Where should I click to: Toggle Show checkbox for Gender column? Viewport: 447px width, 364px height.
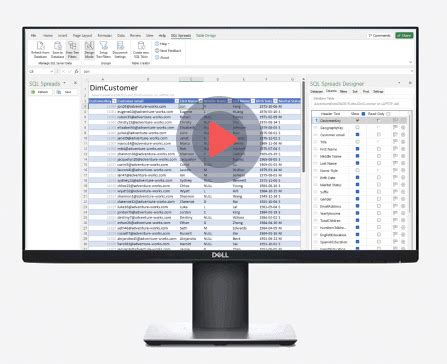coord(357,199)
